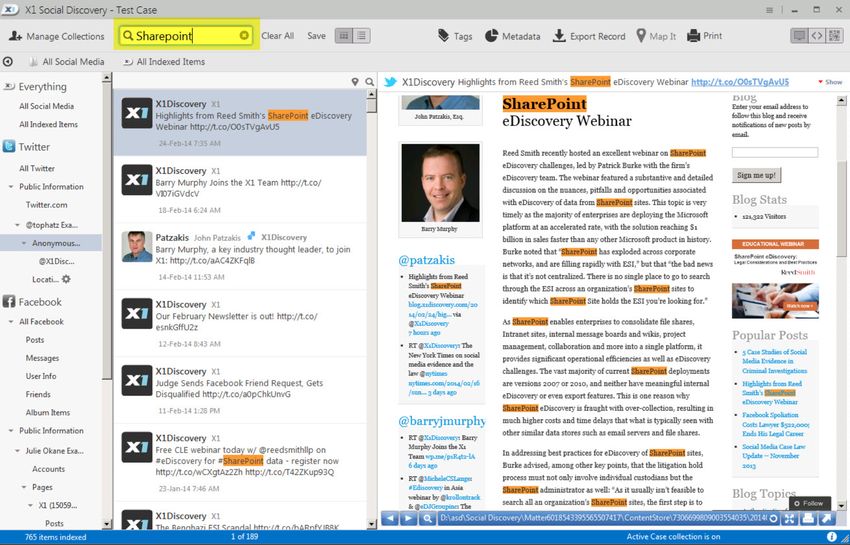The height and width of the screenshot is (545, 850).
Task: Click the magnifier icon above results list
Action: (370, 81)
